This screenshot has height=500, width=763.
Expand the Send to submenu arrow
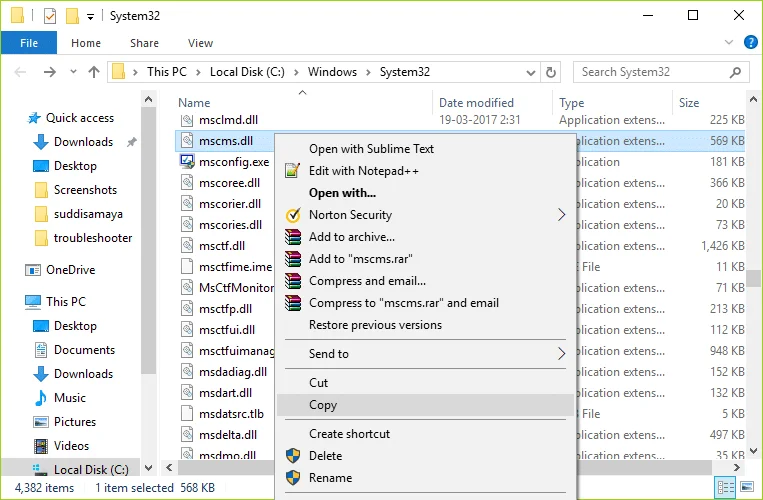(x=562, y=354)
